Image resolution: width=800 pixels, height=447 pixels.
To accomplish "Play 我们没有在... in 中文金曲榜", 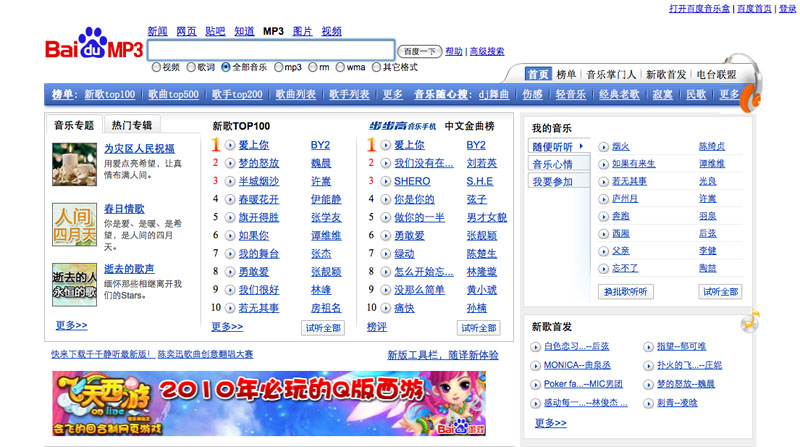I will (386, 163).
